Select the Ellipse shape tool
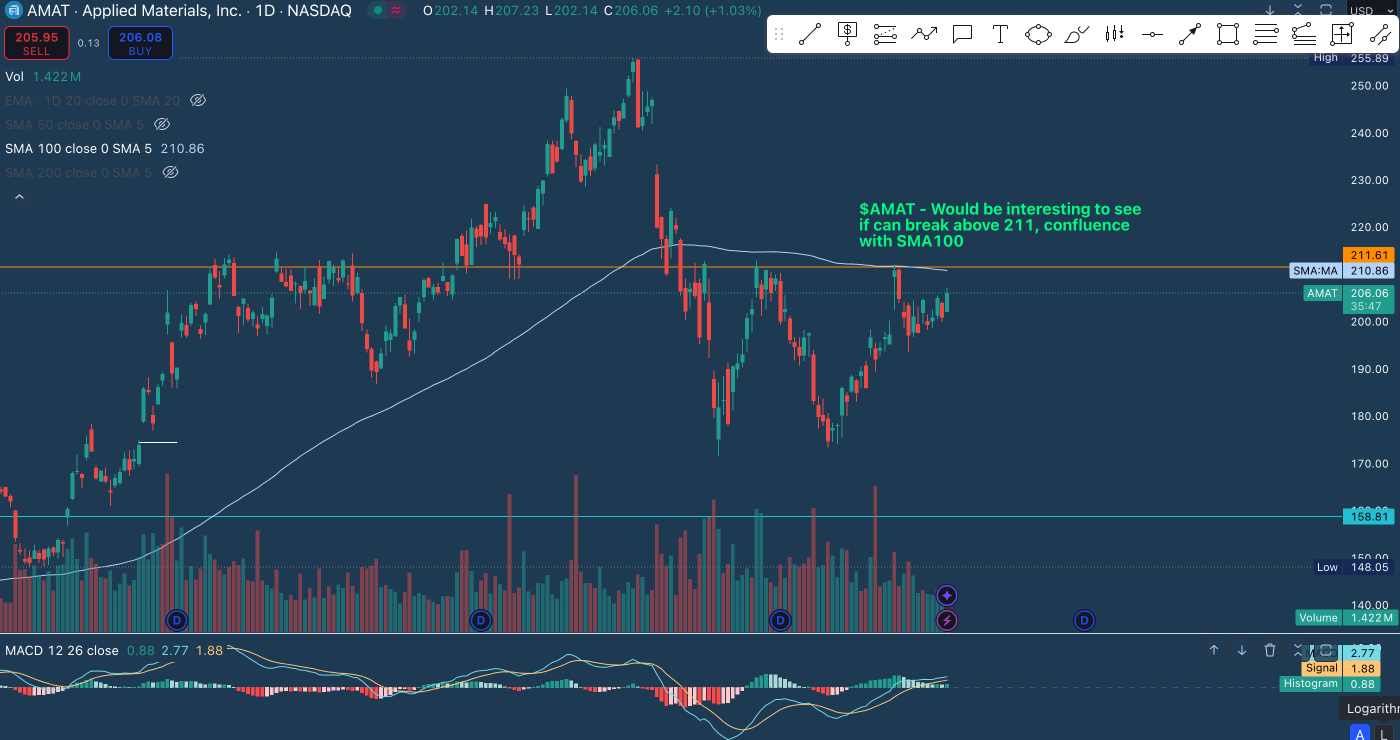The height and width of the screenshot is (740, 1400). click(x=1038, y=35)
